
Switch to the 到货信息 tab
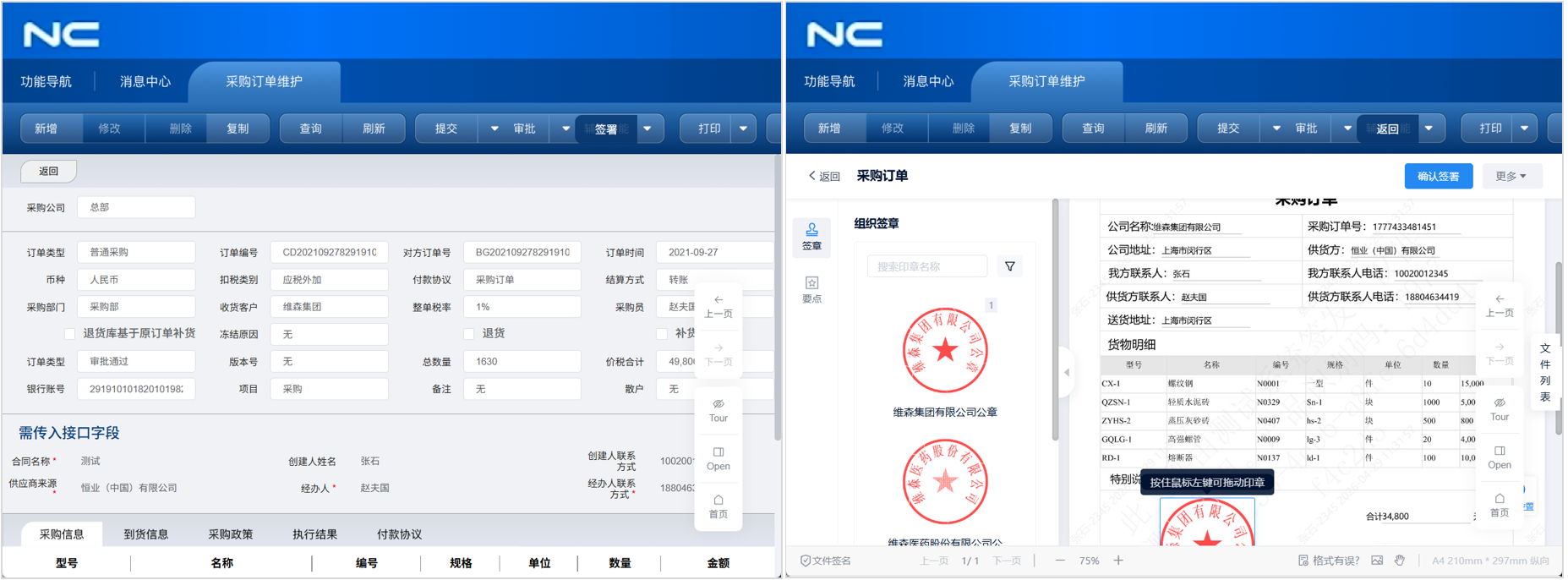point(145,534)
